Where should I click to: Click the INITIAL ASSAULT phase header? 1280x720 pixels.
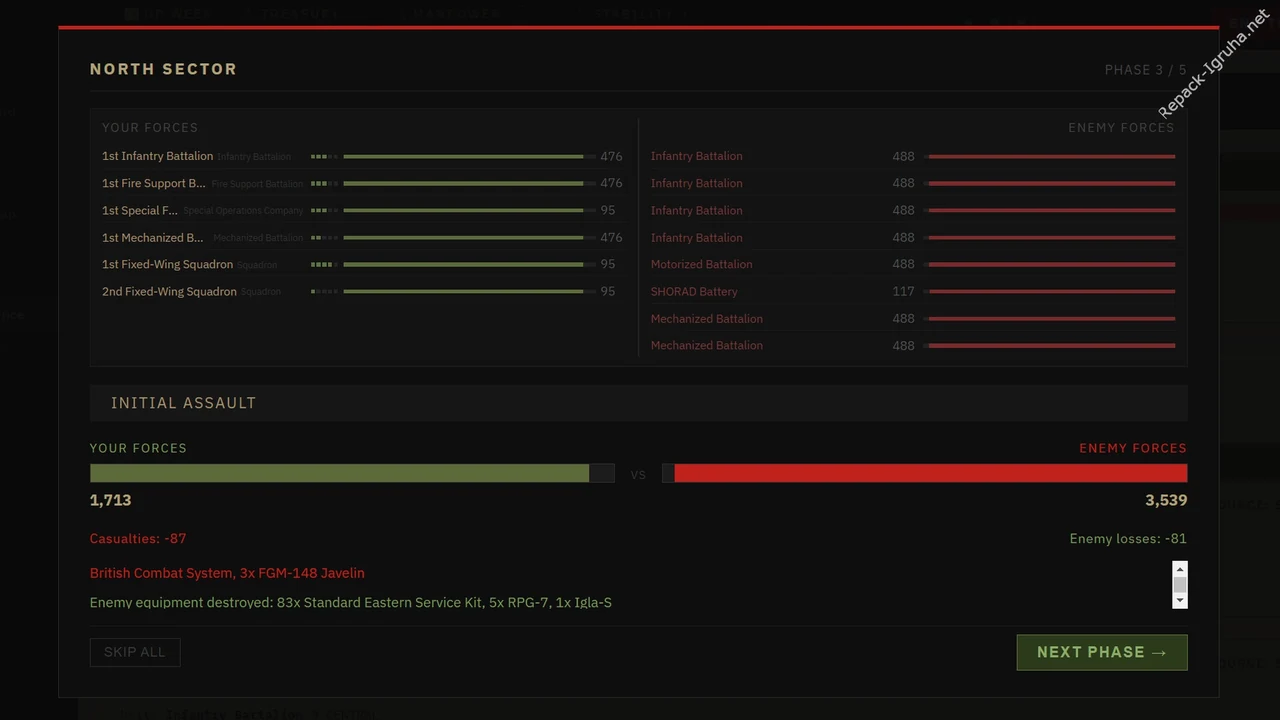[x=639, y=403]
